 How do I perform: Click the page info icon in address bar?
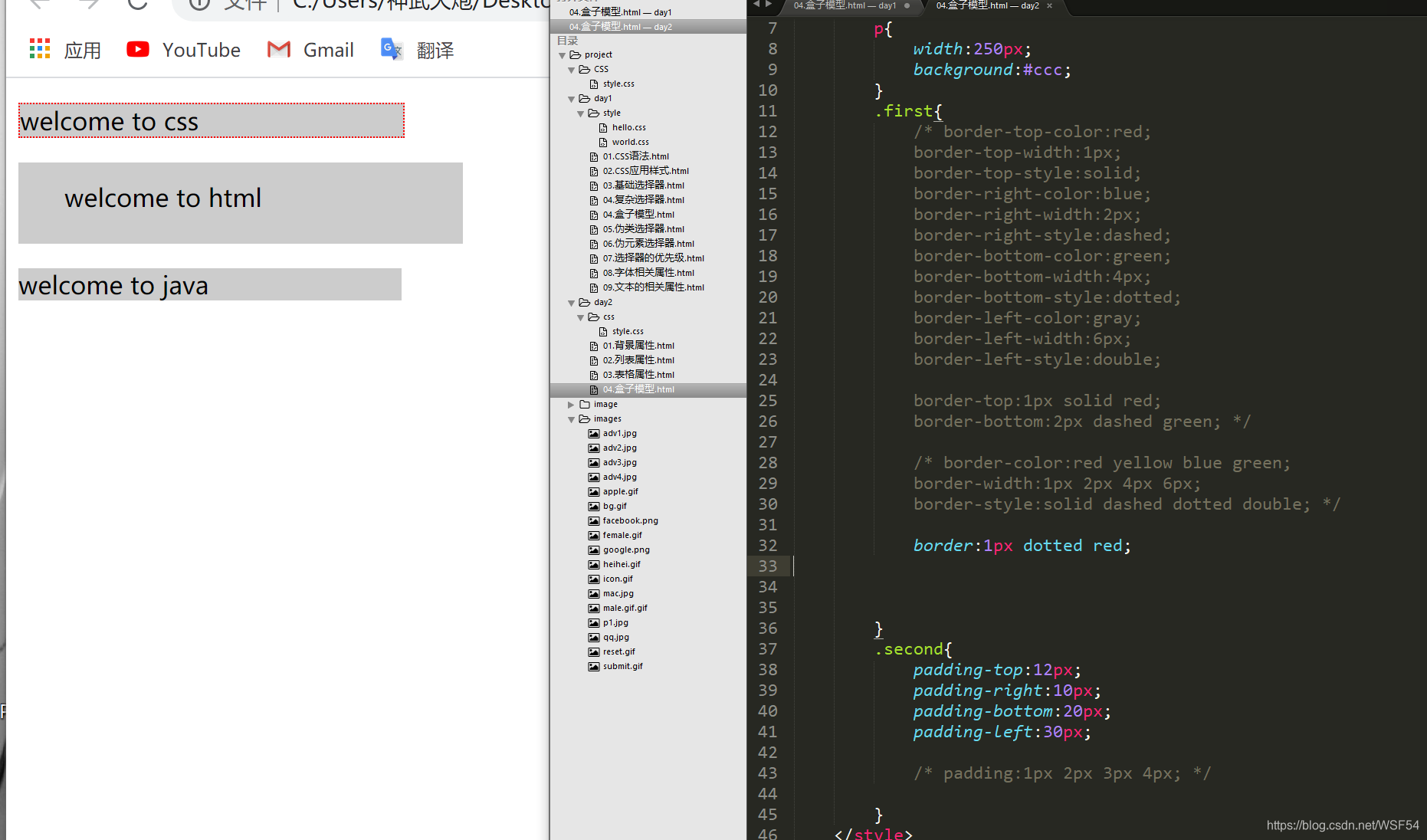[x=199, y=4]
